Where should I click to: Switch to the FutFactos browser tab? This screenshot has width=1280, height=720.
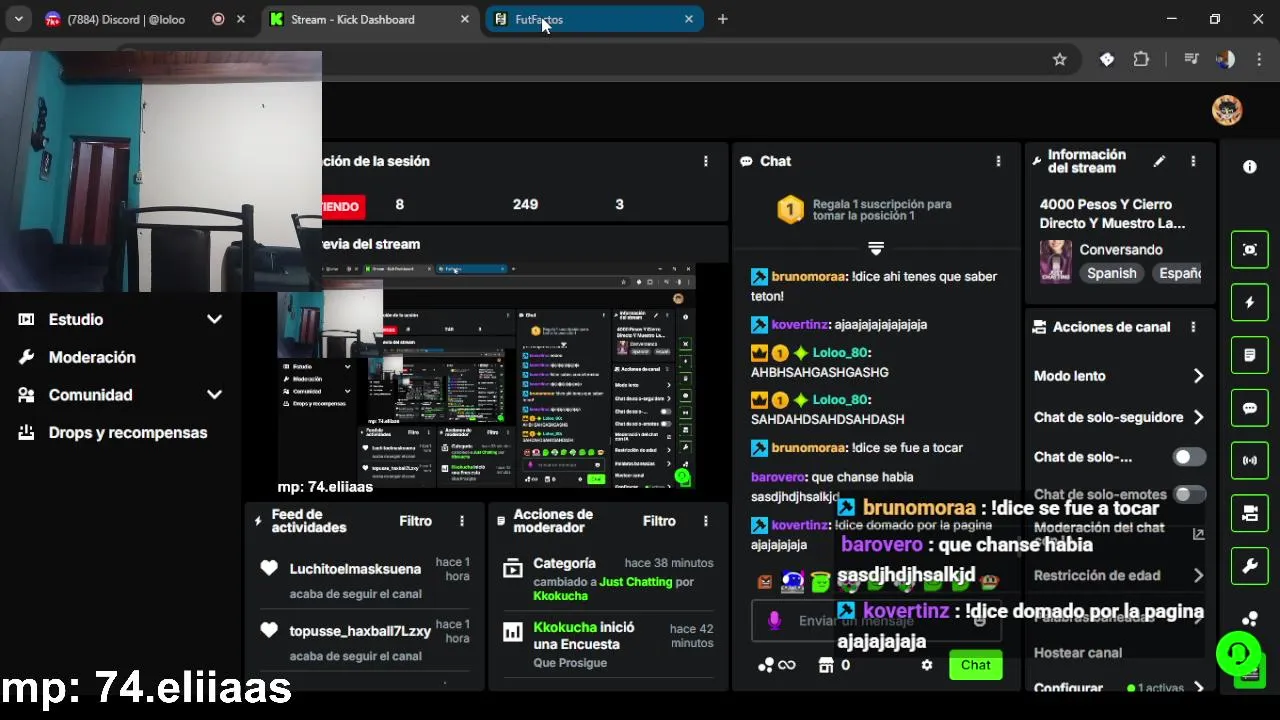[x=595, y=19]
